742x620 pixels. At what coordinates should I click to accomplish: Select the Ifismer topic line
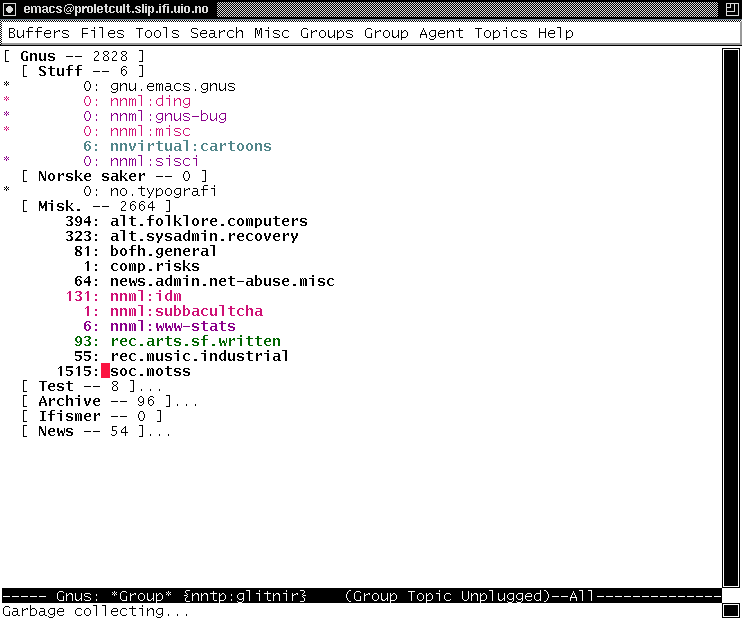(x=92, y=416)
